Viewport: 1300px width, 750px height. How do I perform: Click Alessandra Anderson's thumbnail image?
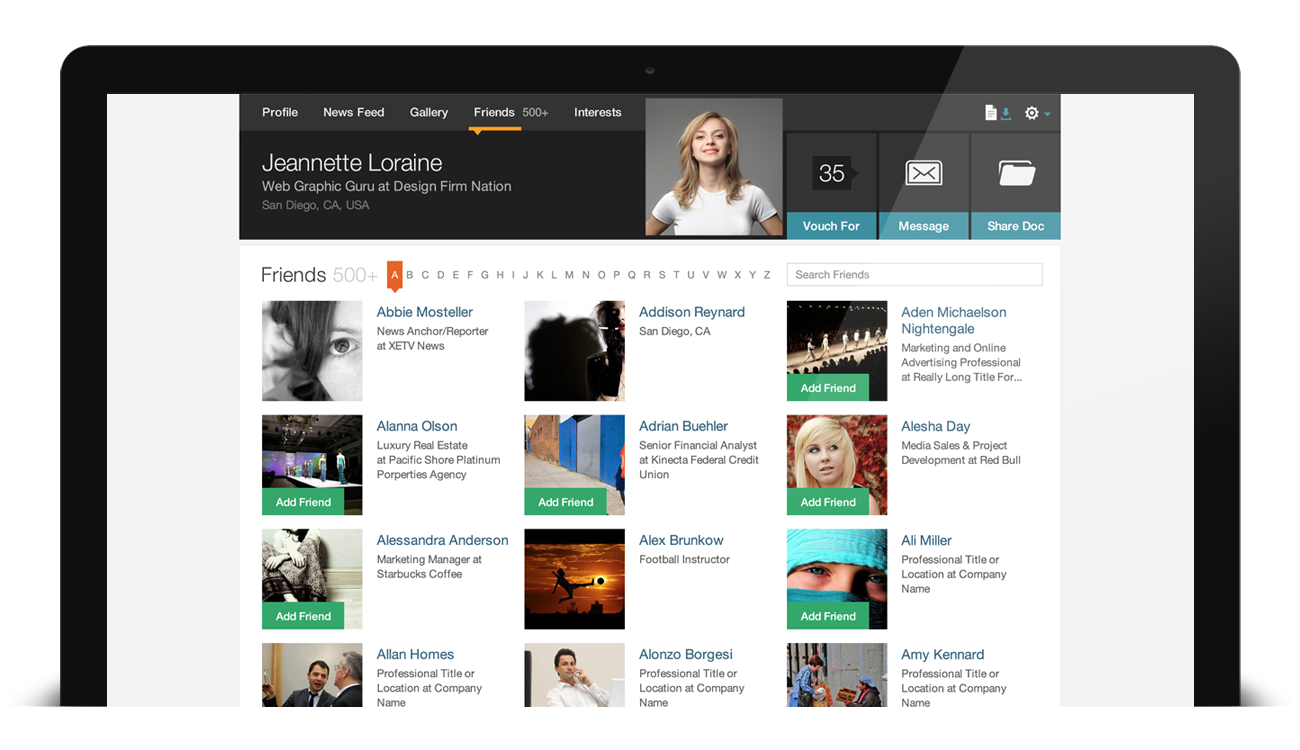click(x=312, y=566)
